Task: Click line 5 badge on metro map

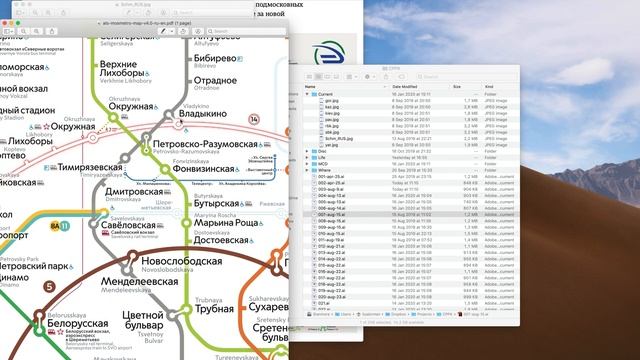Action: (x=49, y=287)
